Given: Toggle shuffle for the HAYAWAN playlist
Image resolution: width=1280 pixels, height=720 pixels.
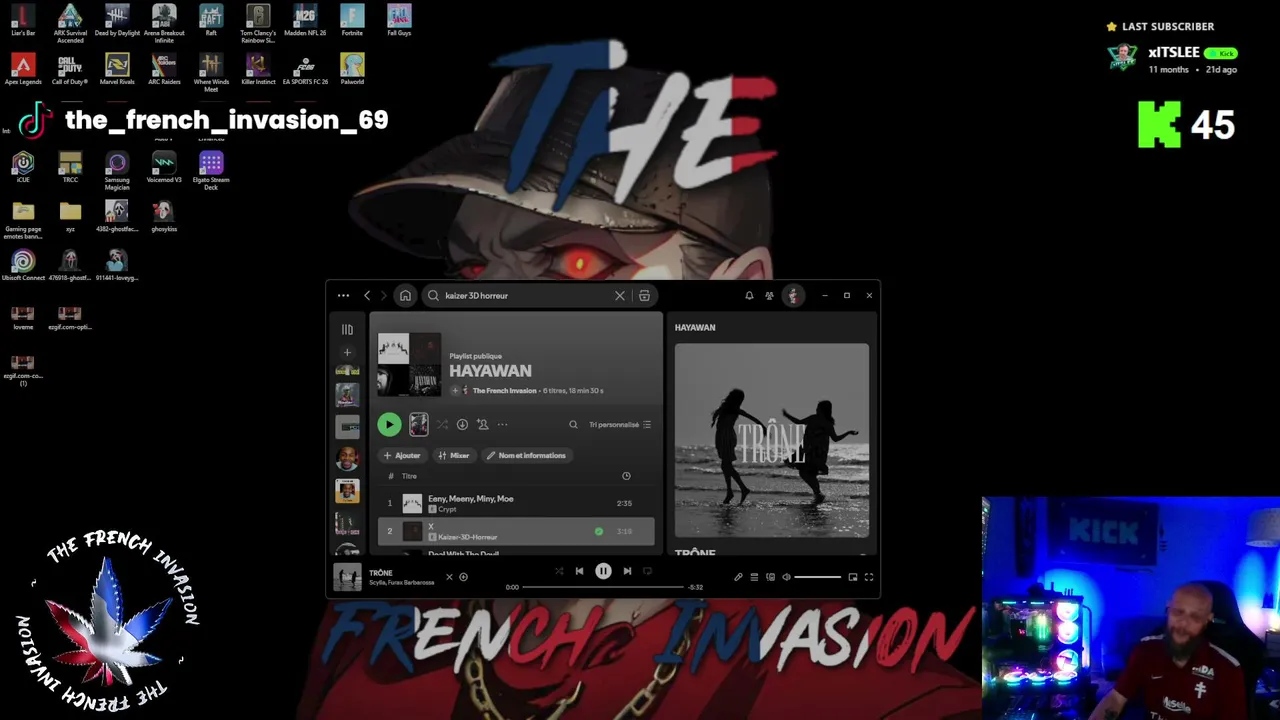Looking at the screenshot, I should pos(442,425).
